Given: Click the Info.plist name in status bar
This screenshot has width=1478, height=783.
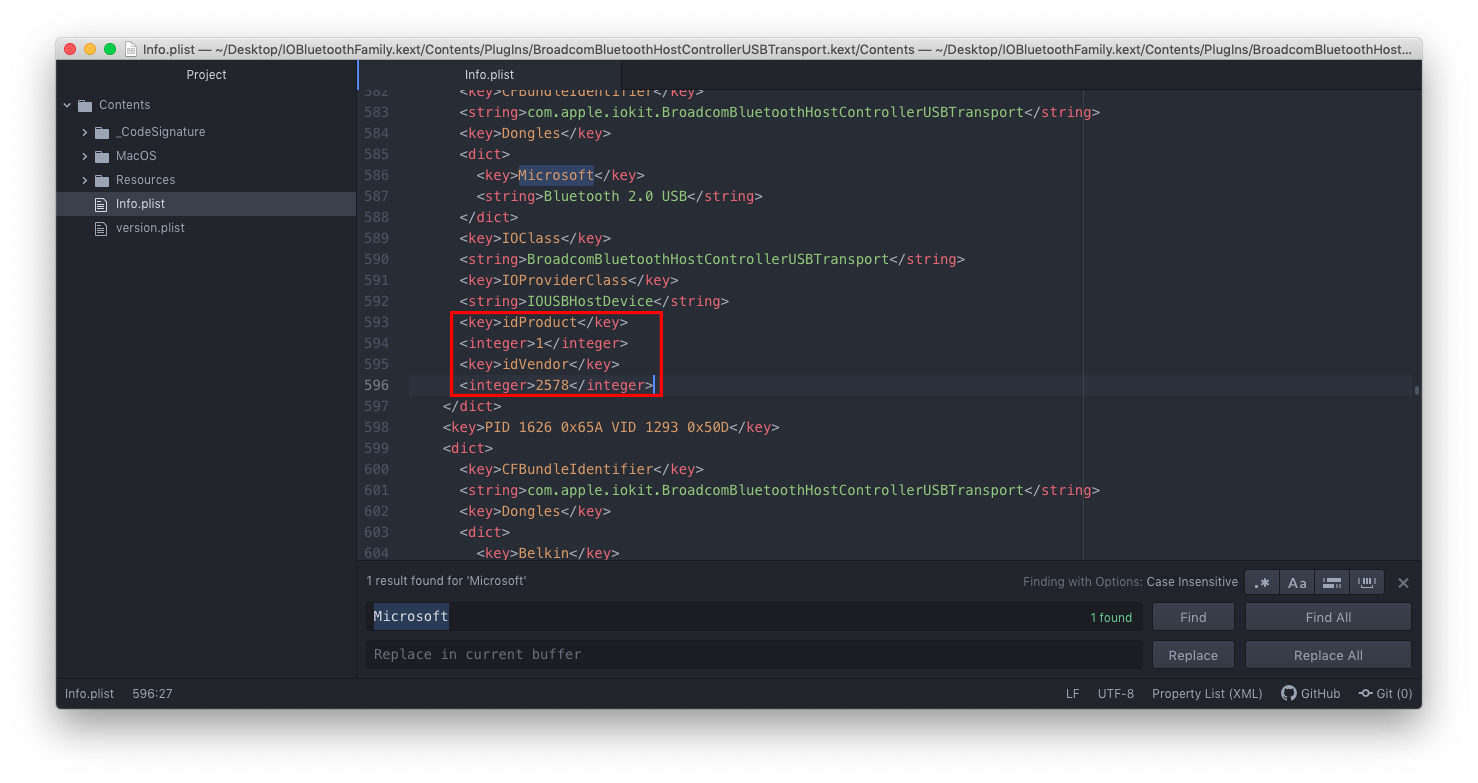Looking at the screenshot, I should (x=89, y=693).
